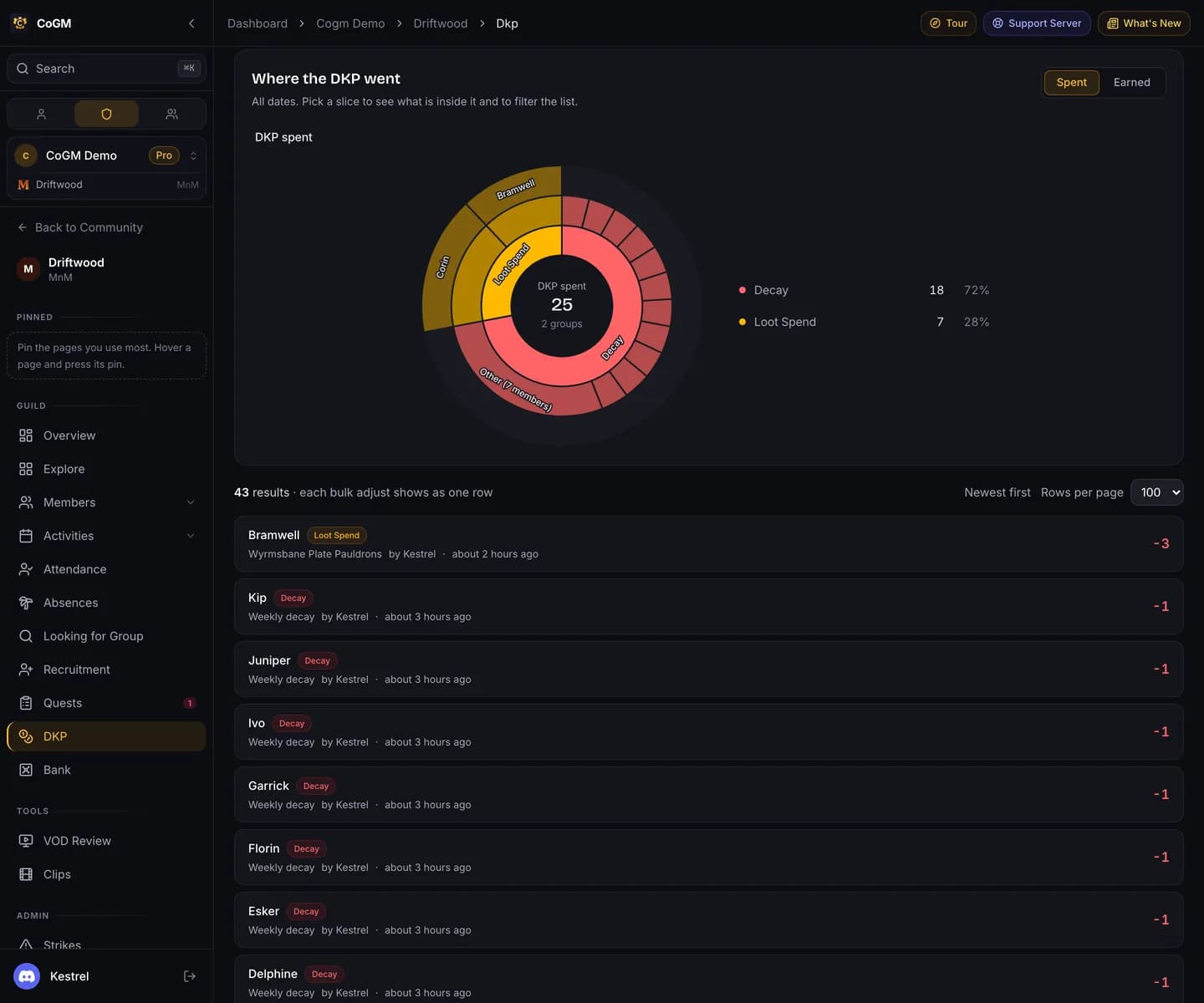The image size is (1204, 1003).
Task: Select the group community view icon
Action: [x=171, y=114]
